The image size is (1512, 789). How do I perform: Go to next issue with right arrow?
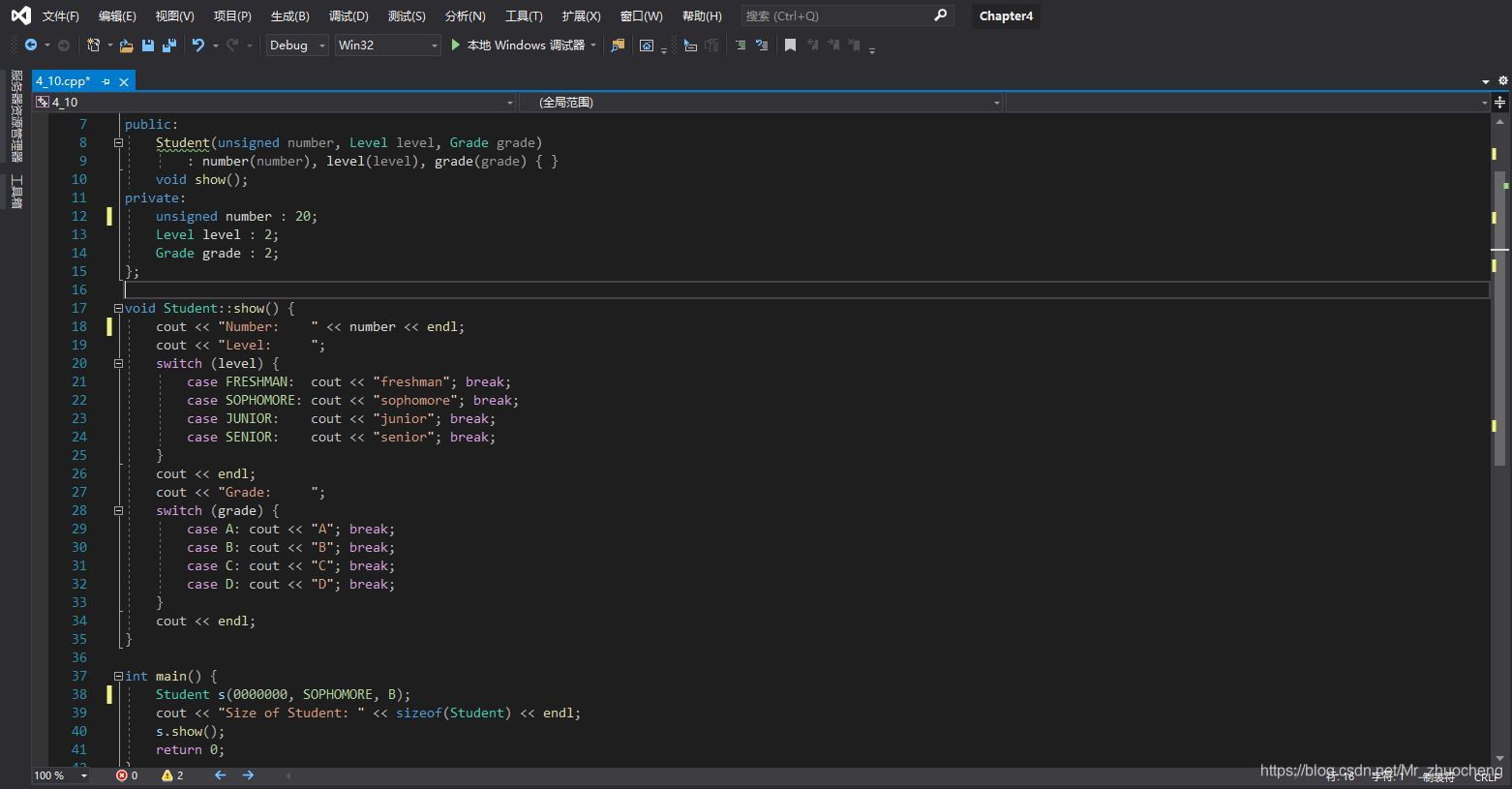click(x=248, y=775)
